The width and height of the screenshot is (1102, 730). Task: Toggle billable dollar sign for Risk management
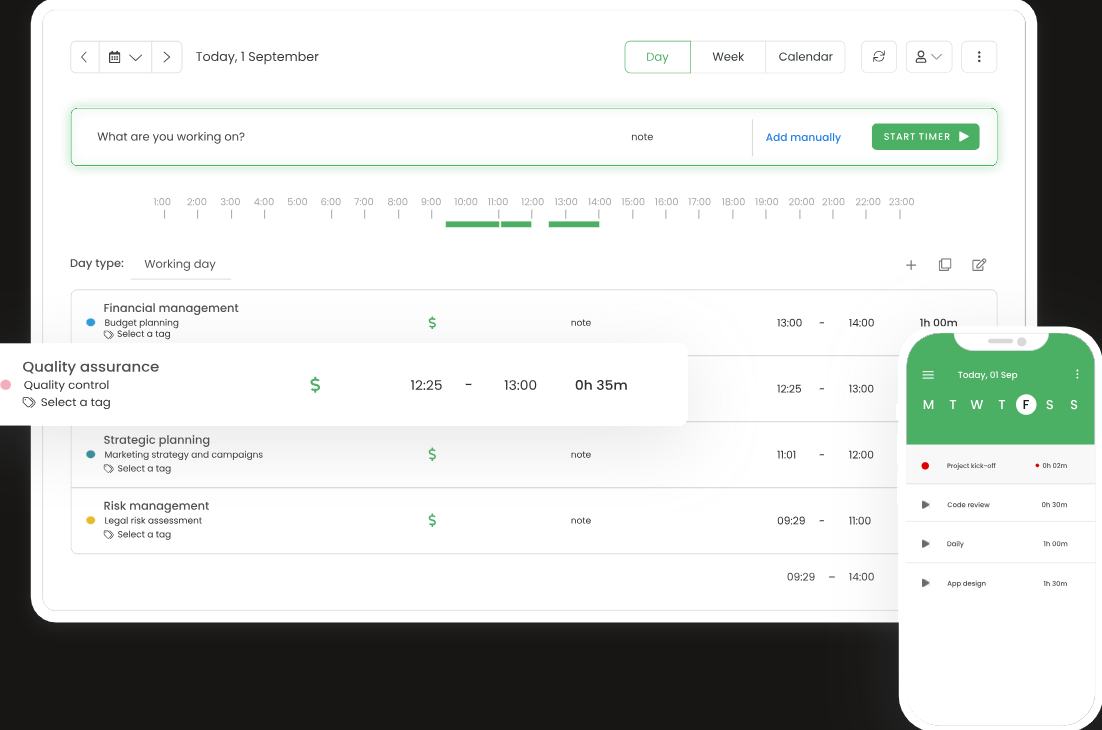(432, 520)
